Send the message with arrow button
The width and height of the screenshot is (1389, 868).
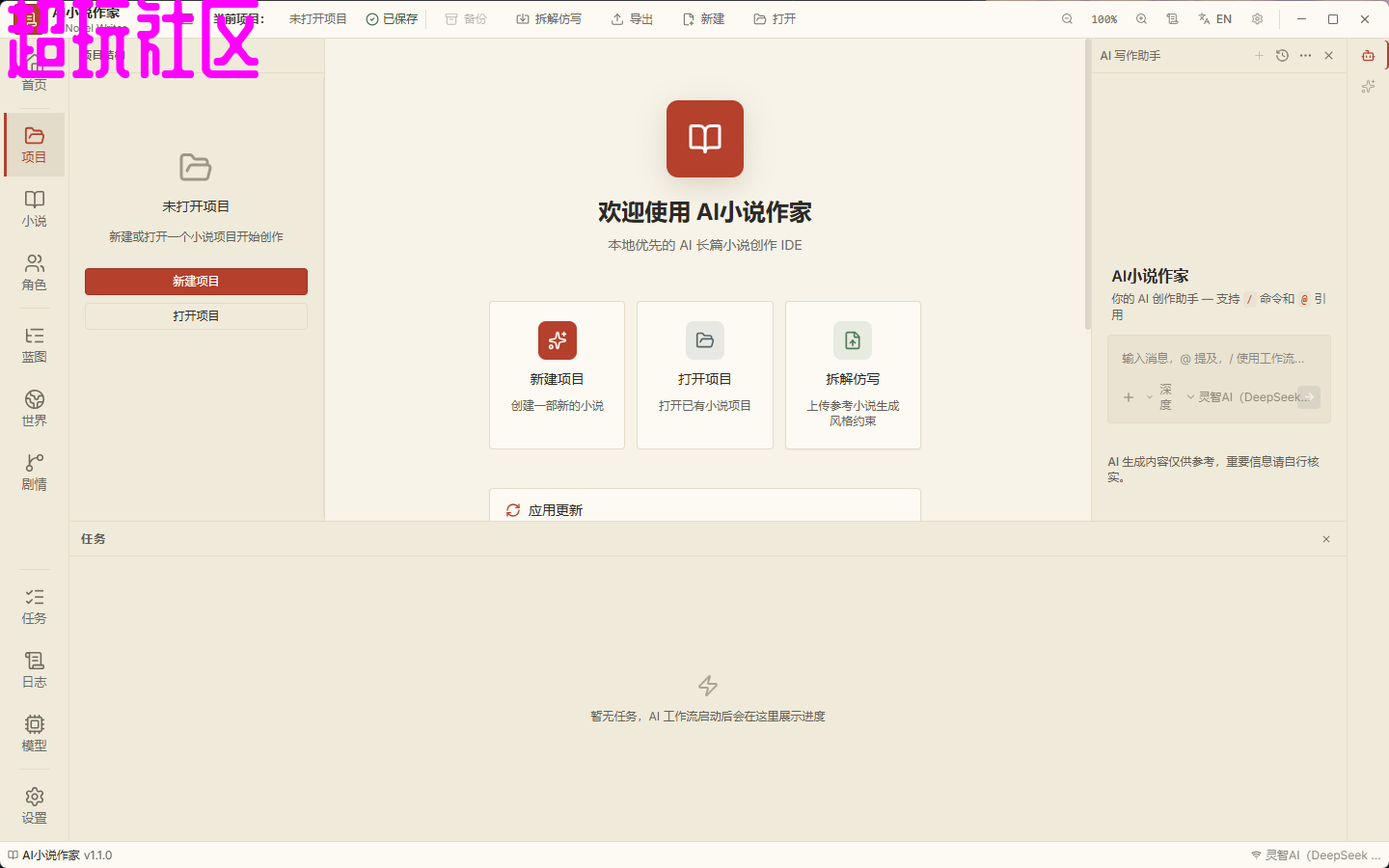pyautogui.click(x=1309, y=397)
